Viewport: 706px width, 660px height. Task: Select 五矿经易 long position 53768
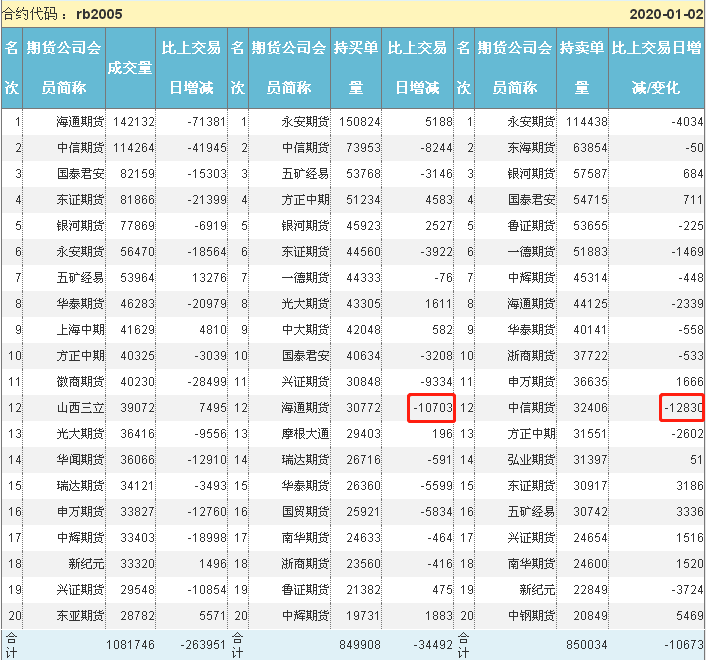[363, 174]
